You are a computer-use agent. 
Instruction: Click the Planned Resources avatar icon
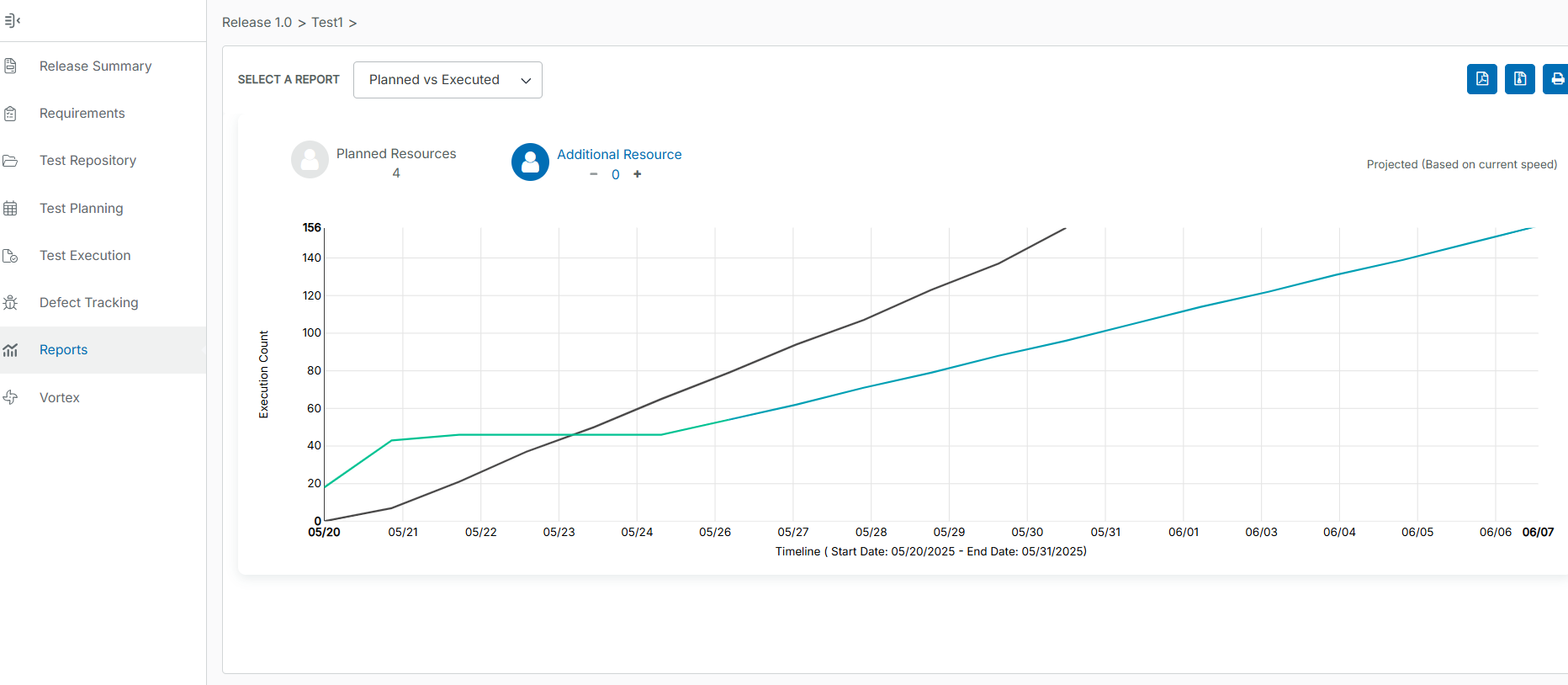(x=310, y=159)
